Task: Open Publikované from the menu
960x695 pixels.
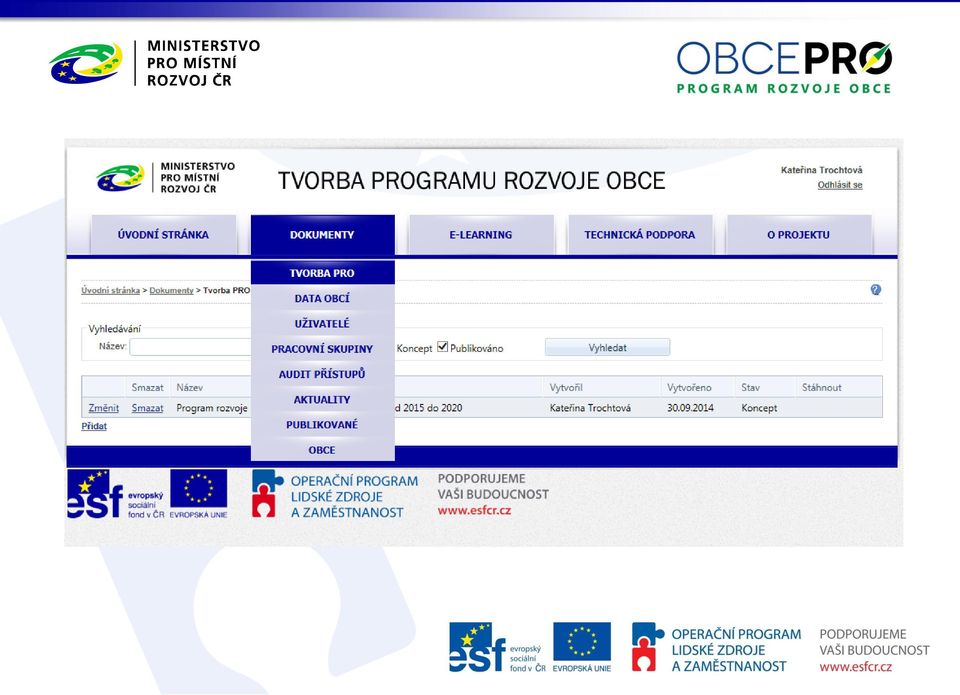Action: (x=323, y=424)
